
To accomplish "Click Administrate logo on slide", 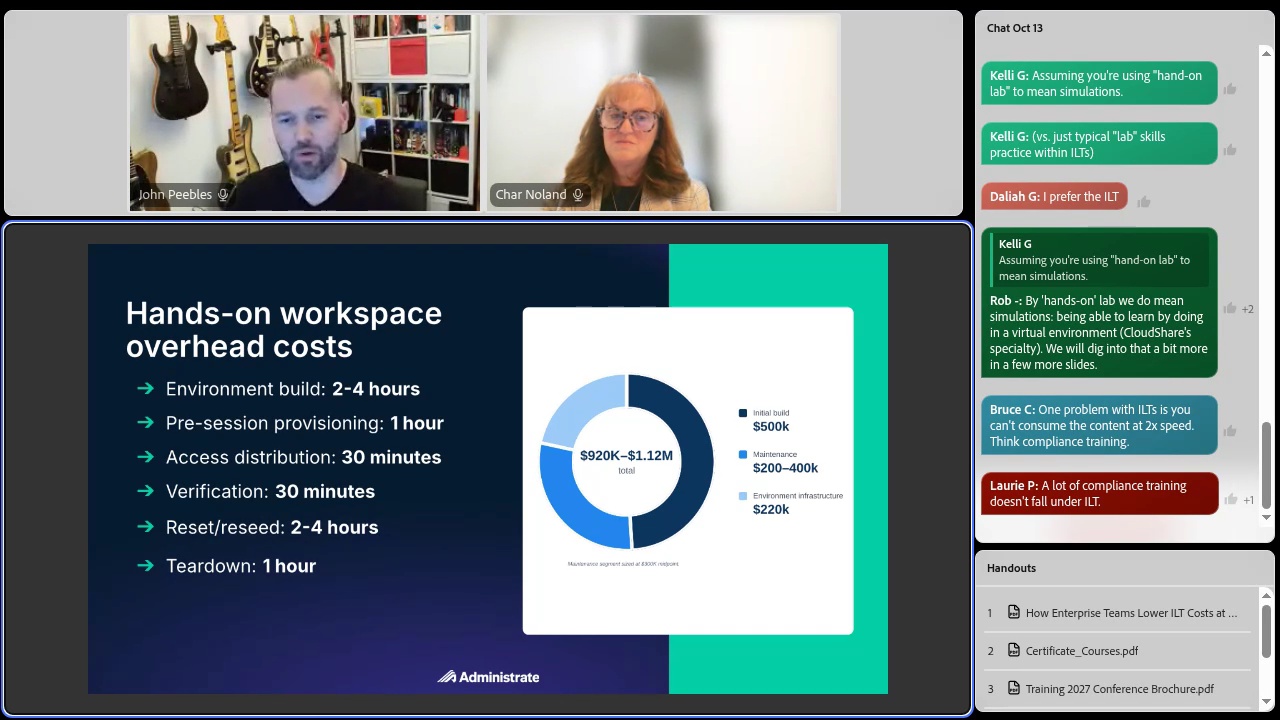I will coord(488,677).
